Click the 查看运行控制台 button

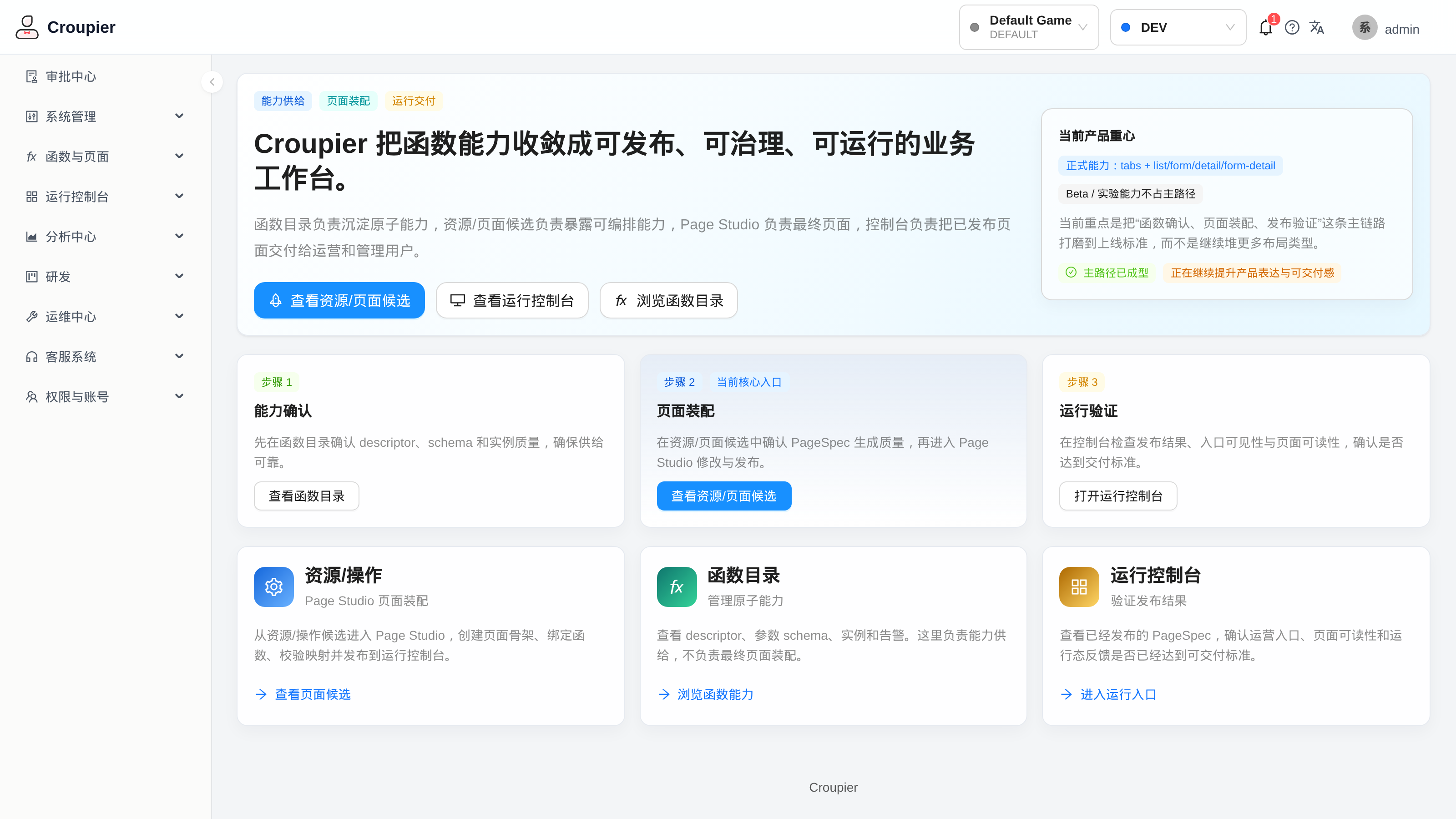point(512,300)
